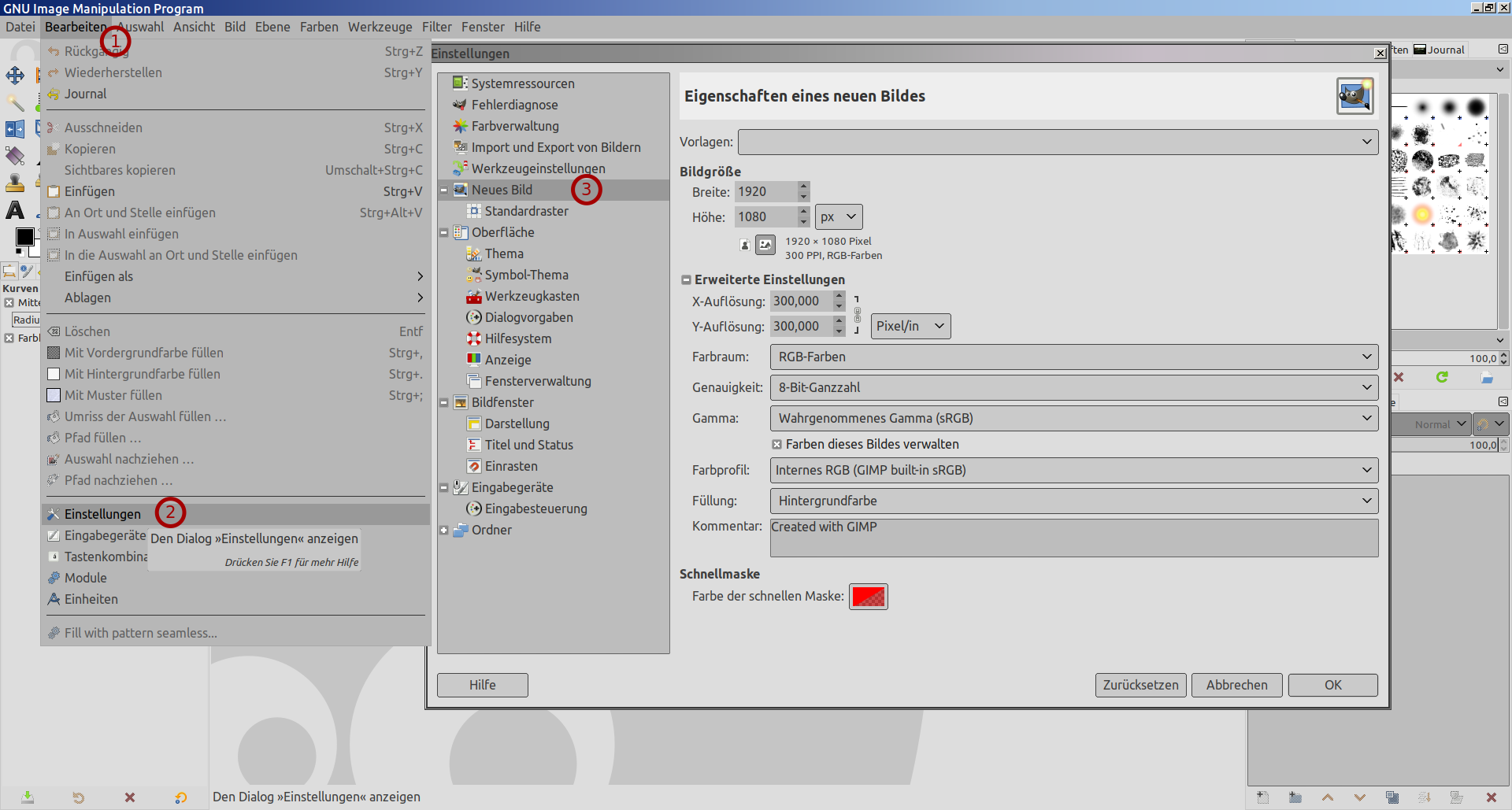
Task: Click the duplicate layer icon
Action: [1392, 797]
